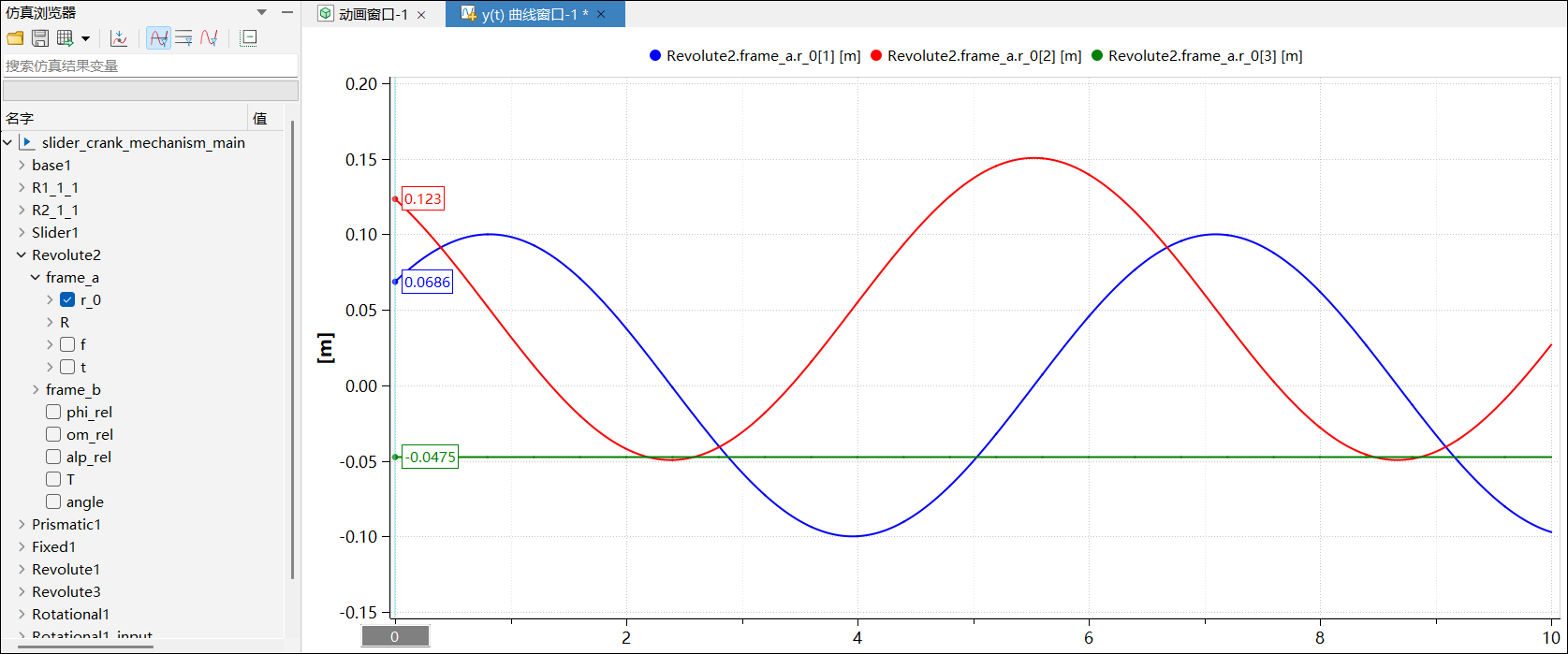Image resolution: width=1568 pixels, height=654 pixels.
Task: Click the red curve variable filter icon
Action: (x=209, y=38)
